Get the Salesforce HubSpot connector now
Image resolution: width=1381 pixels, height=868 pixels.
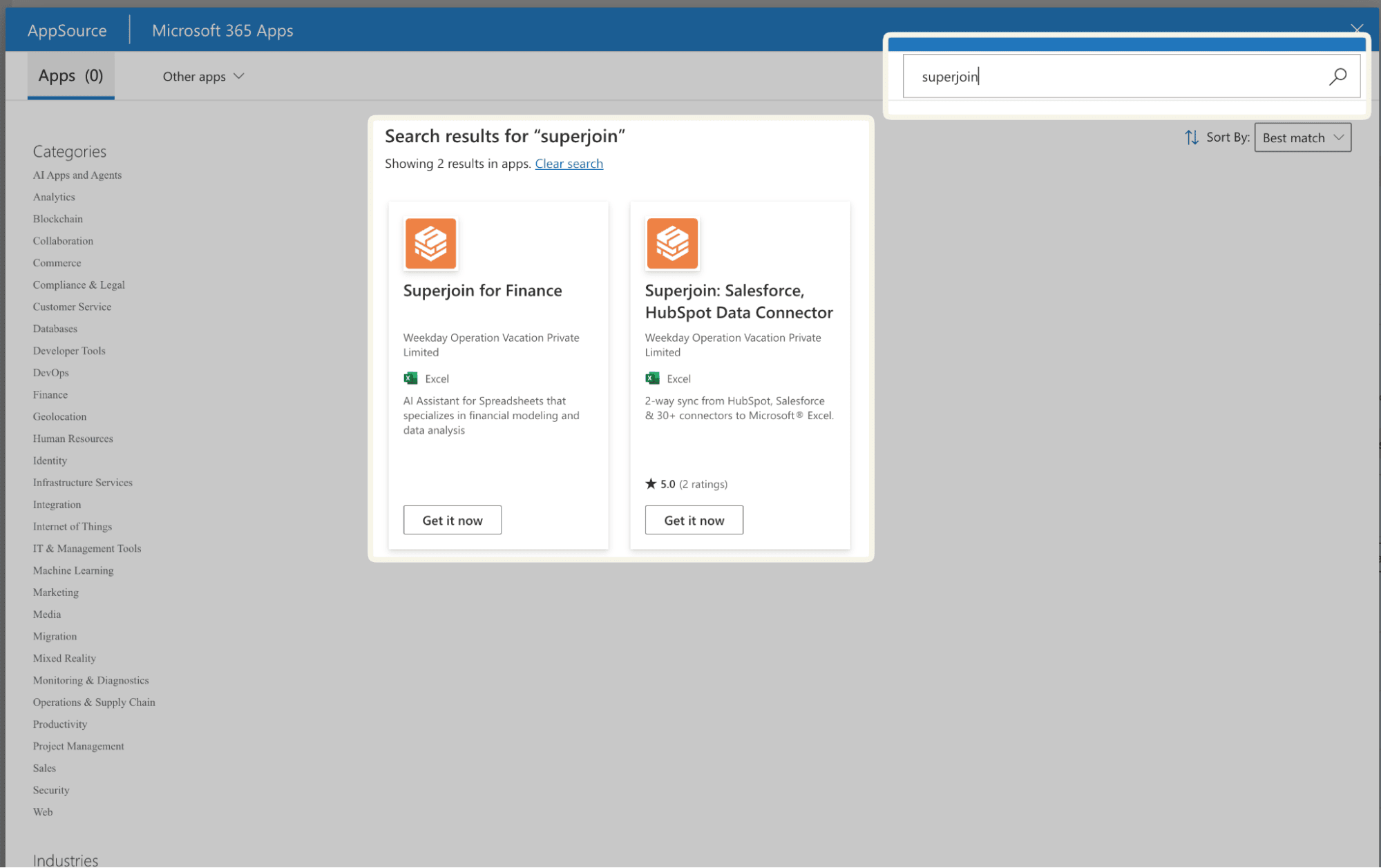[x=694, y=520]
